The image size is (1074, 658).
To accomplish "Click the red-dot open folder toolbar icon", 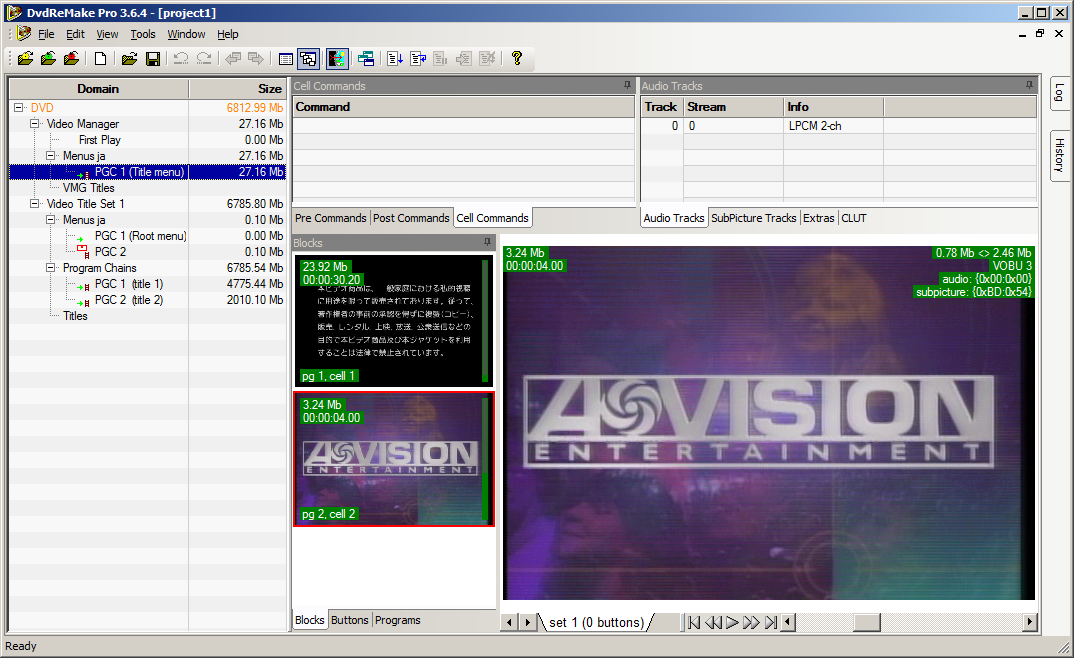I will (71, 59).
